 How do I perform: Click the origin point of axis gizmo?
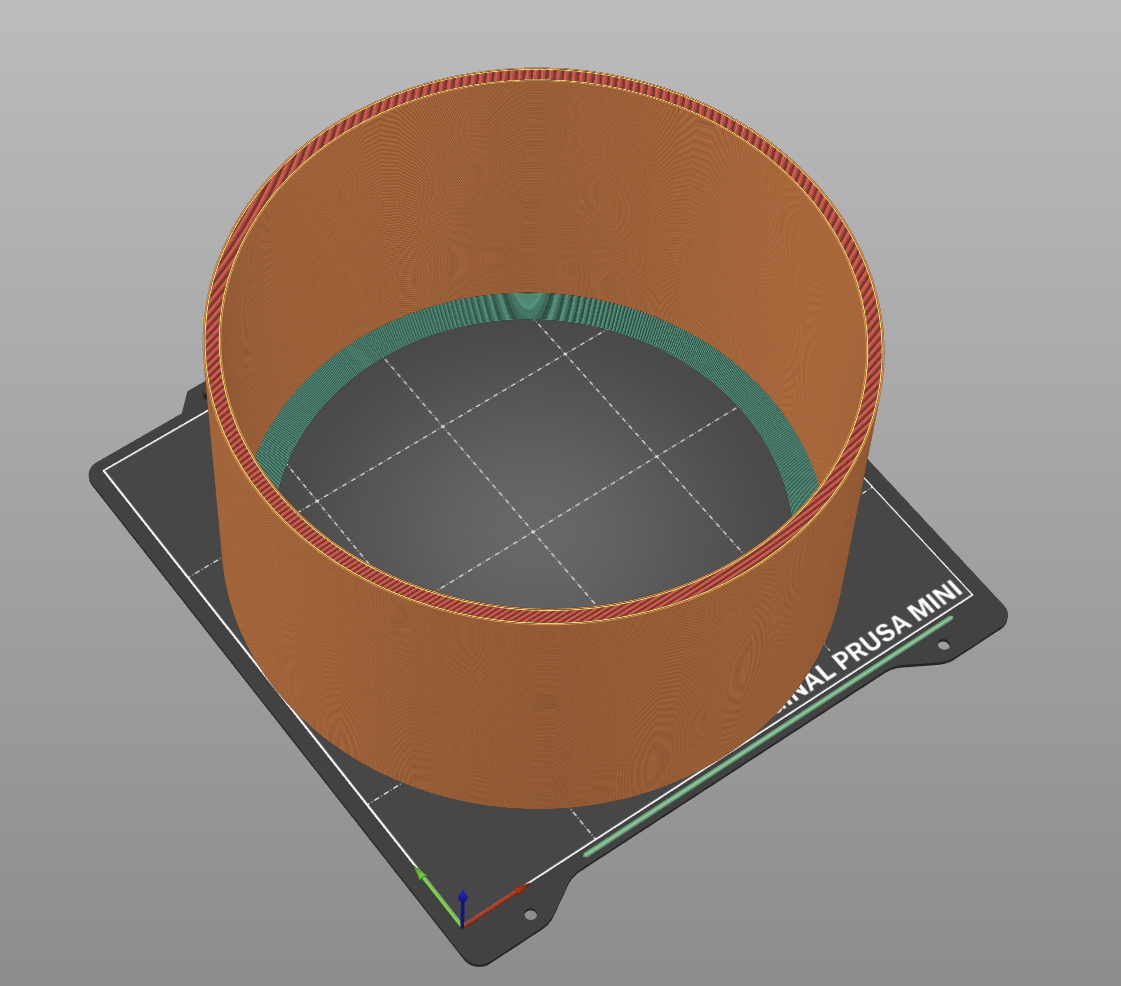coord(463,927)
